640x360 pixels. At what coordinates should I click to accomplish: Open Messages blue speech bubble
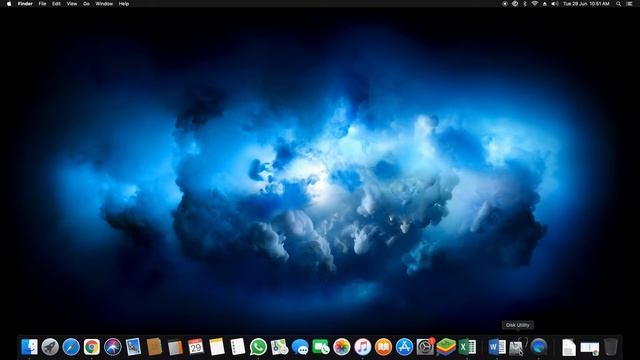(300, 347)
